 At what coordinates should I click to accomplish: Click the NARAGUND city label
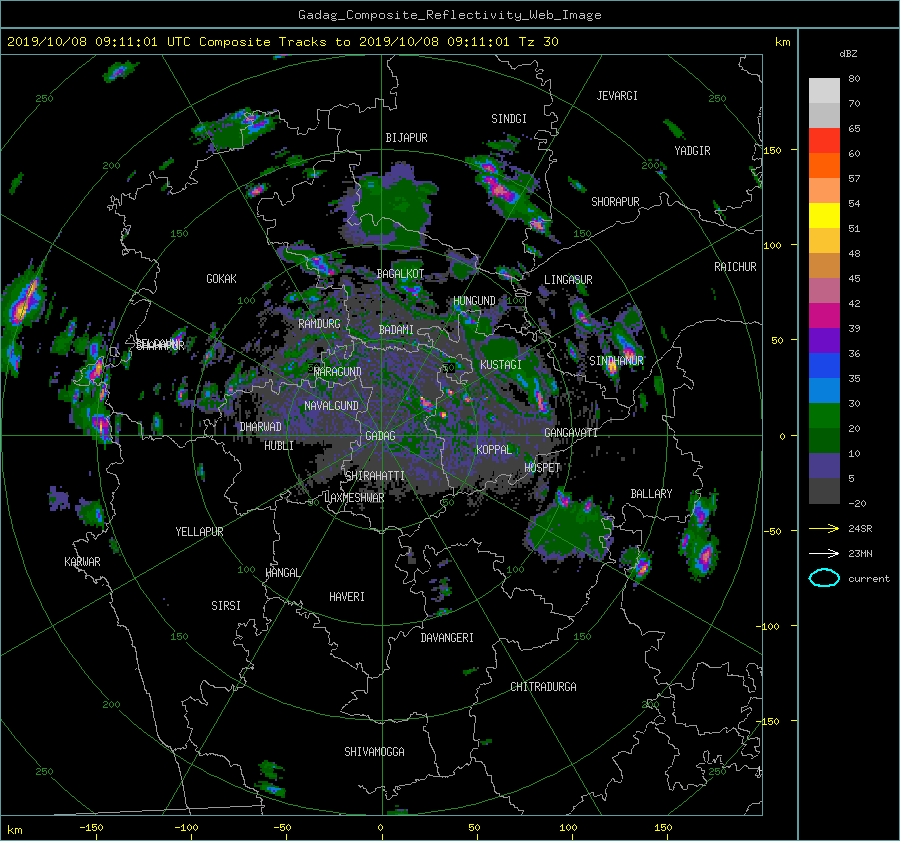click(338, 372)
